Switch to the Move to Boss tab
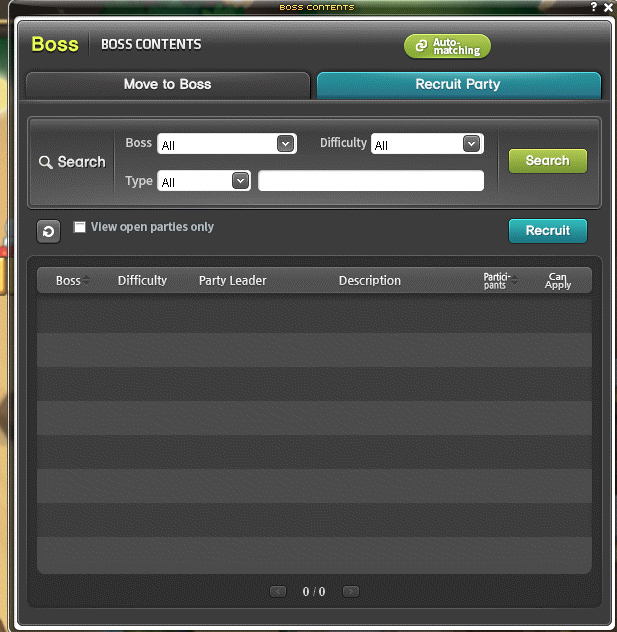This screenshot has height=632, width=617. click(x=168, y=85)
